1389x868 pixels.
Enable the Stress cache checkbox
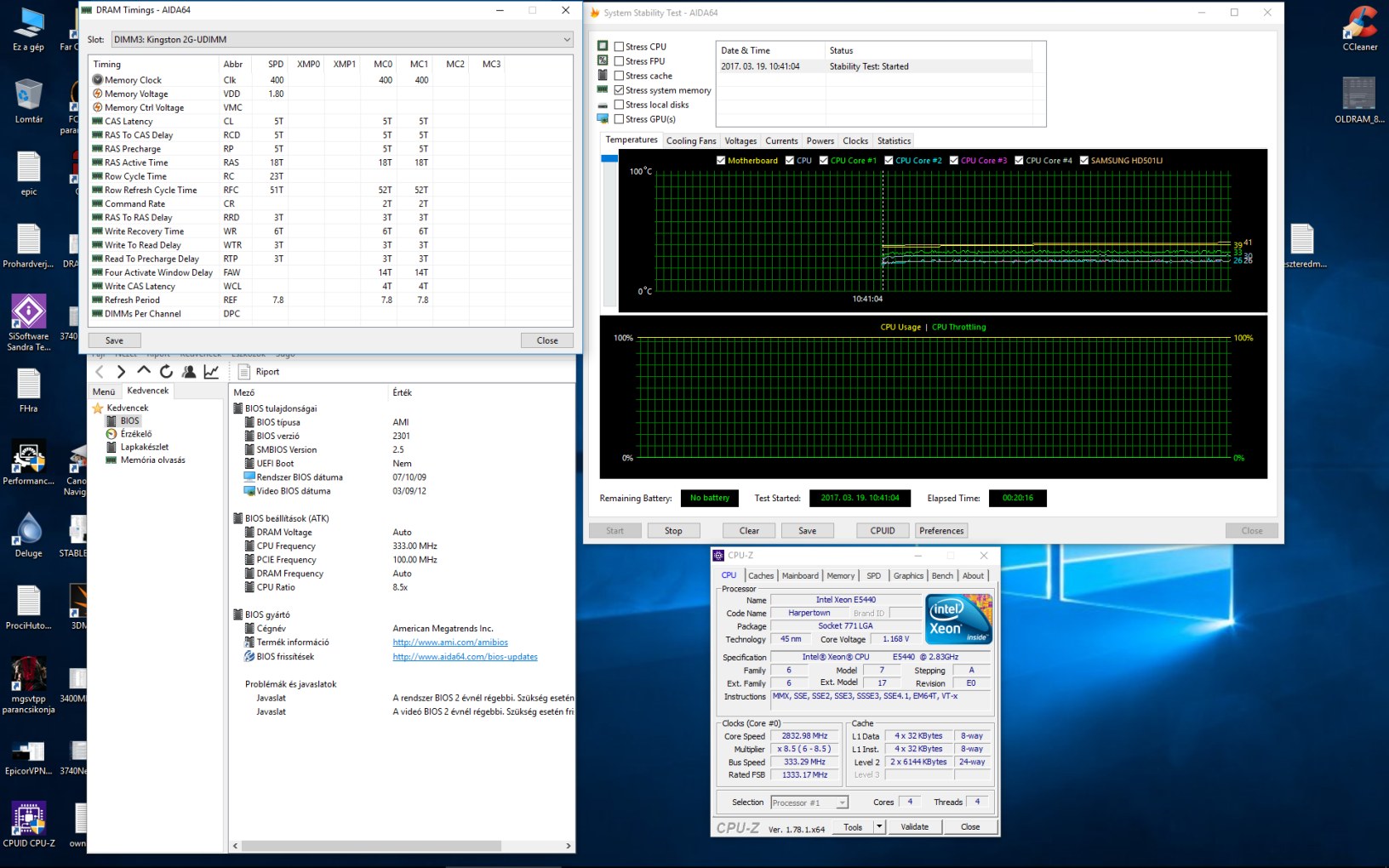point(619,76)
